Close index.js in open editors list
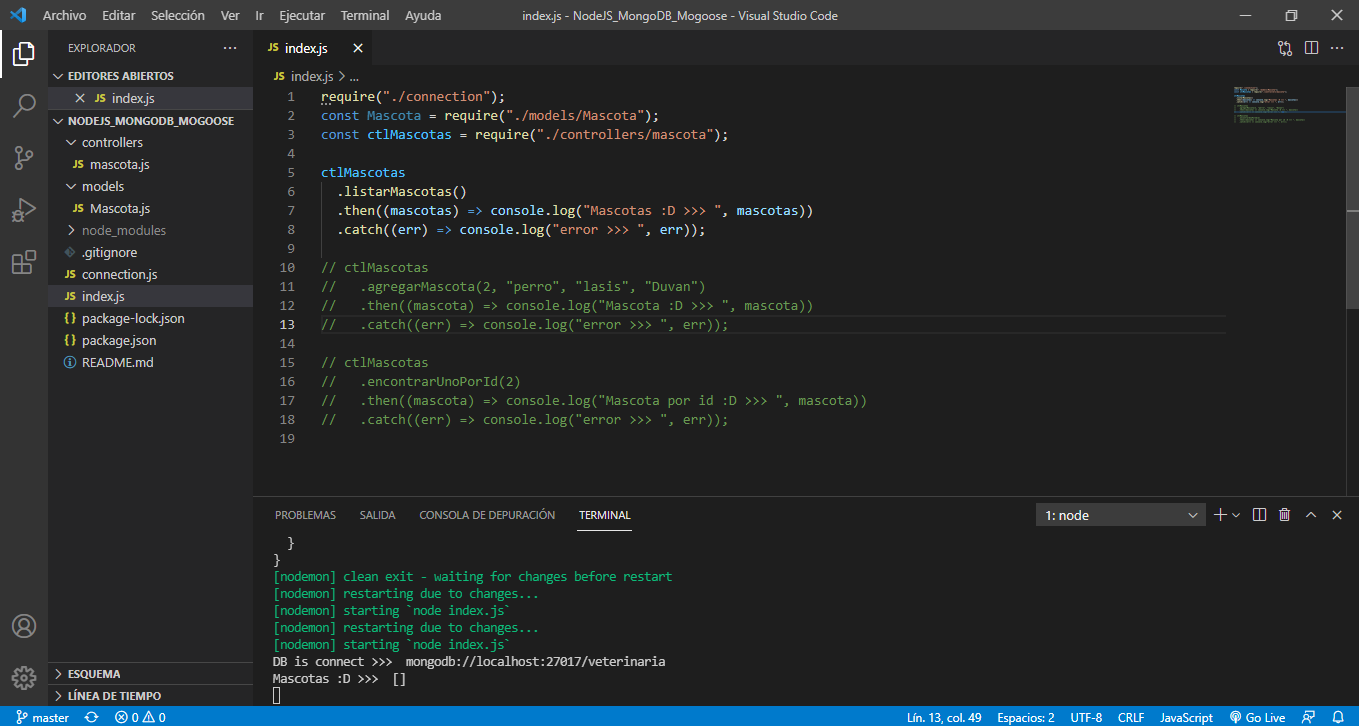 [81, 98]
